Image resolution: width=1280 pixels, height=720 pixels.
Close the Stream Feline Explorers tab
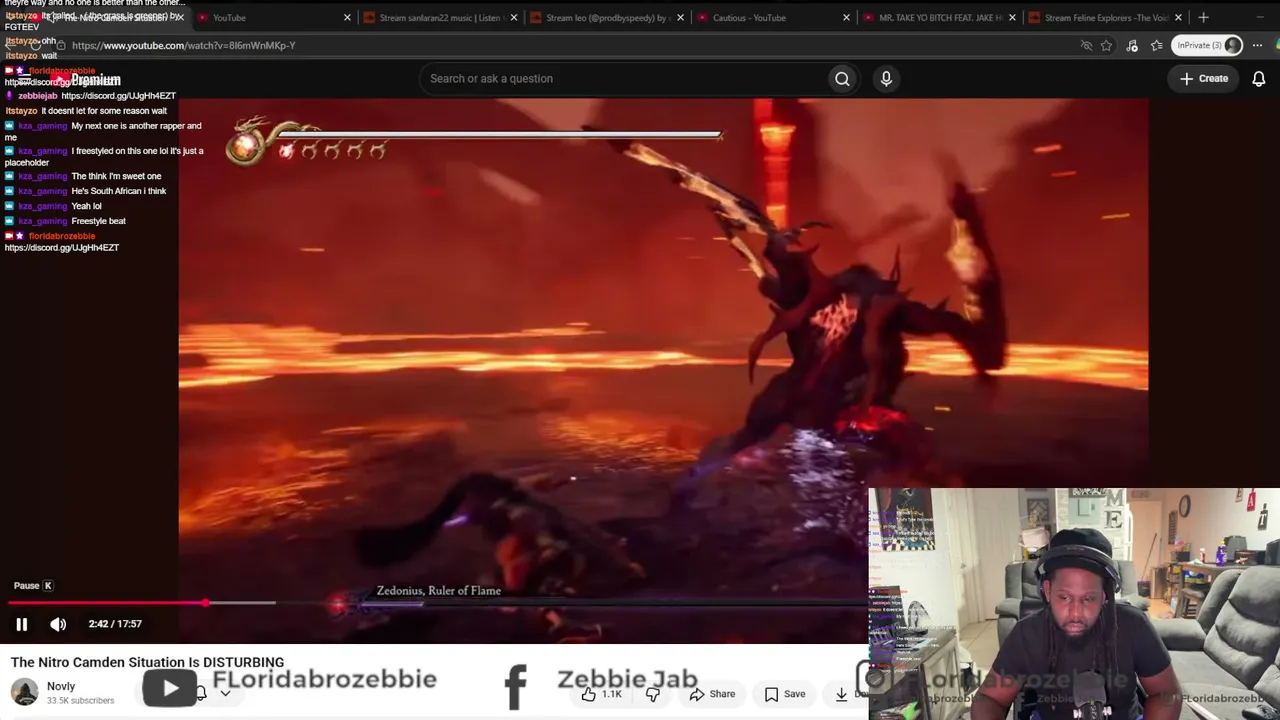point(1179,17)
